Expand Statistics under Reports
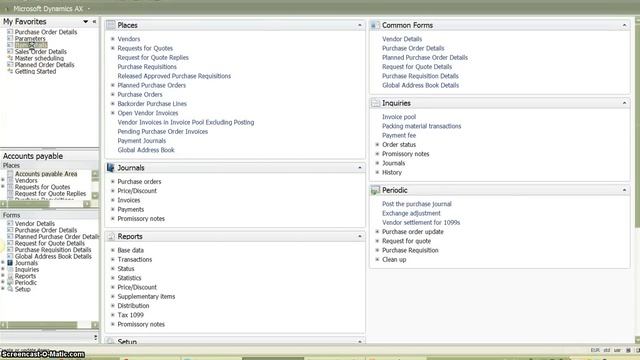This screenshot has width=640, height=360. (113, 278)
